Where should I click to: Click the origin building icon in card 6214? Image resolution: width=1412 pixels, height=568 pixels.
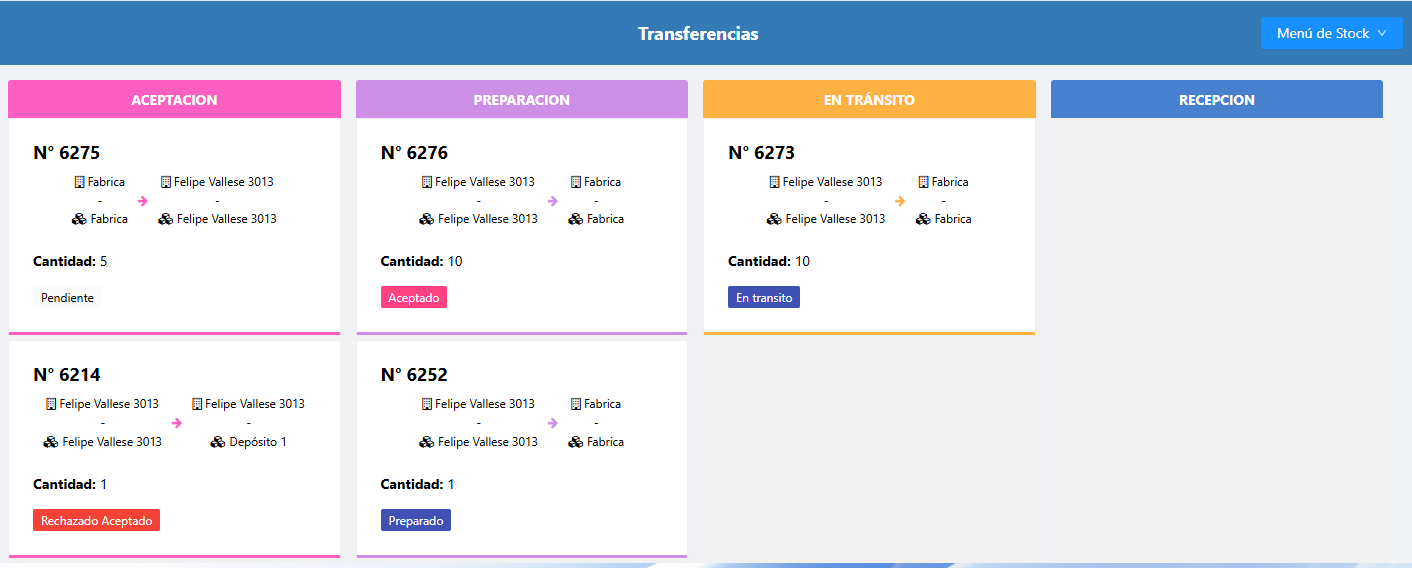pyautogui.click(x=51, y=404)
